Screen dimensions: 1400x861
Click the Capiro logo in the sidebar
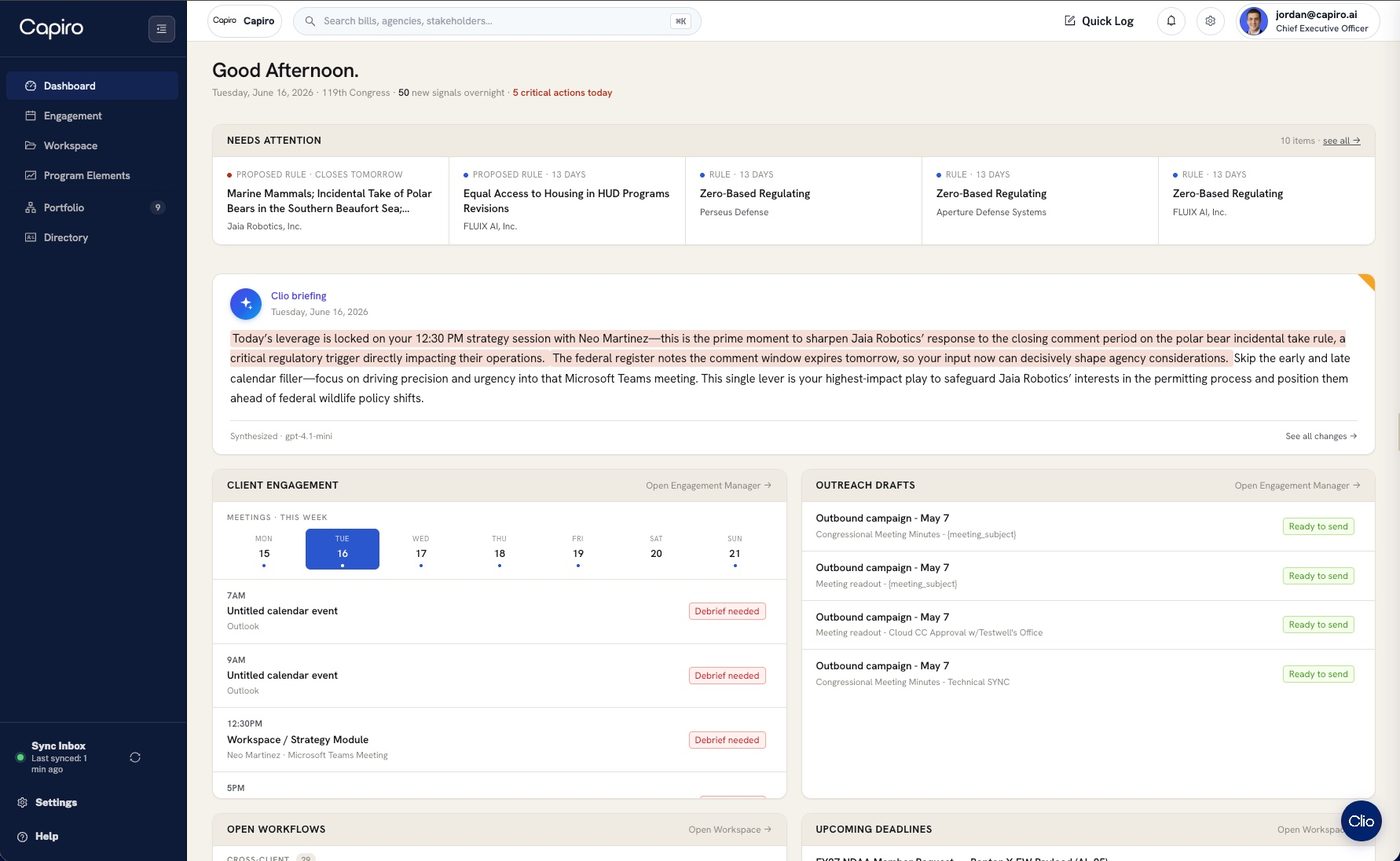[x=52, y=29]
